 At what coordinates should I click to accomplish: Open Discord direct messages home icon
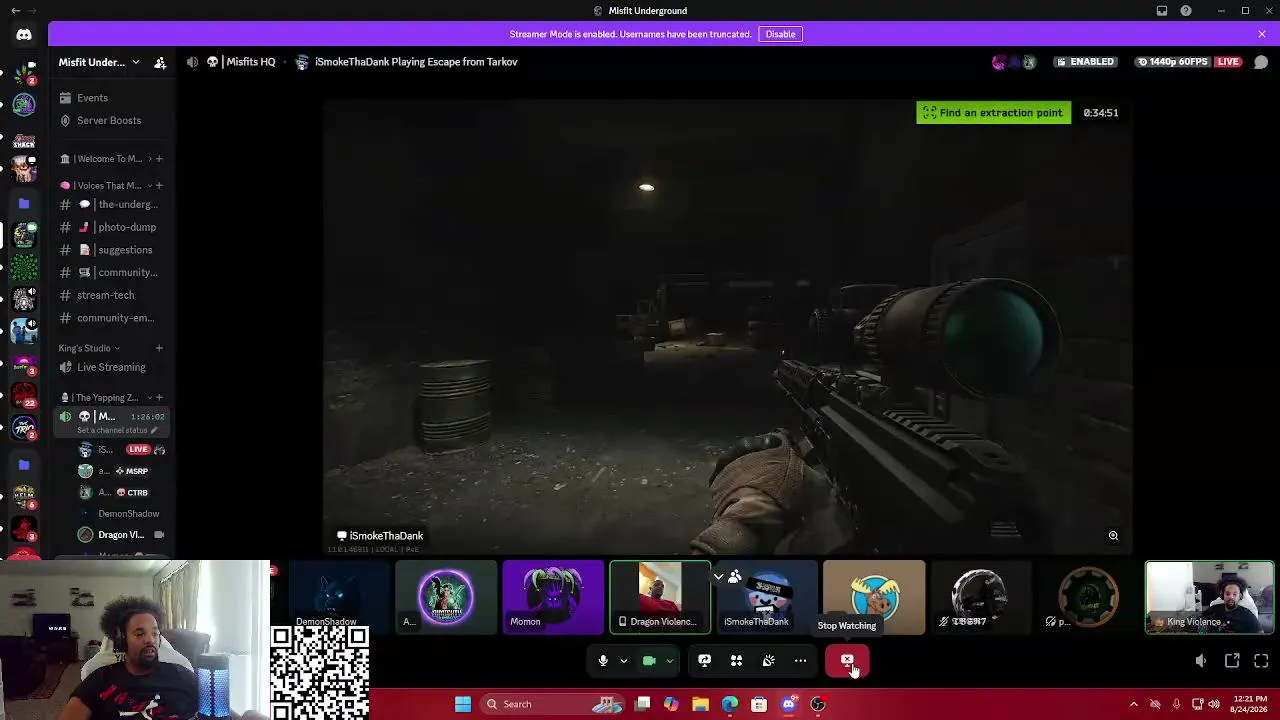coord(24,35)
